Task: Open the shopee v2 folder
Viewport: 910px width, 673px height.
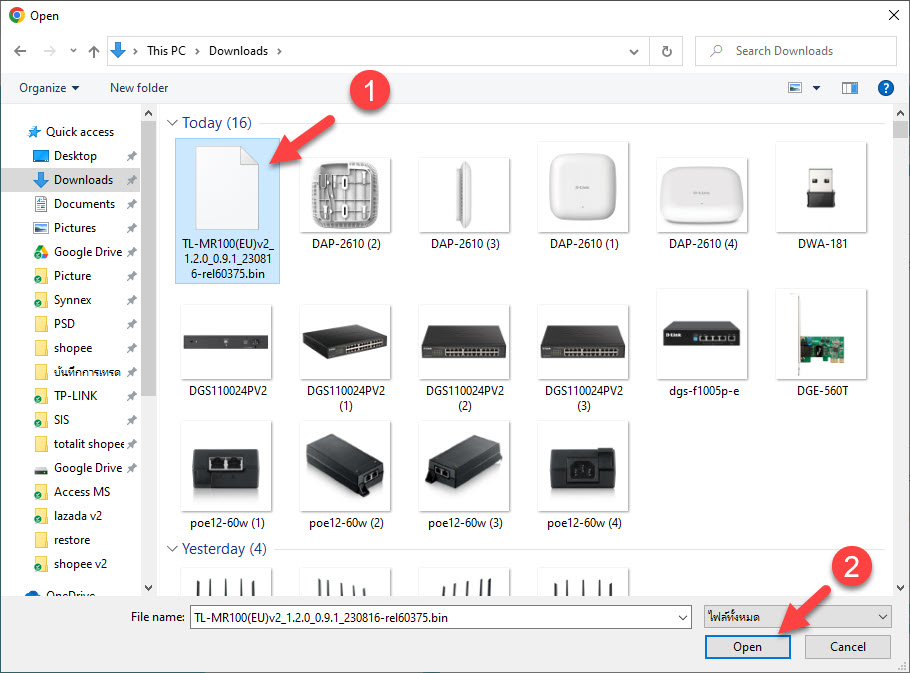Action: coord(80,564)
